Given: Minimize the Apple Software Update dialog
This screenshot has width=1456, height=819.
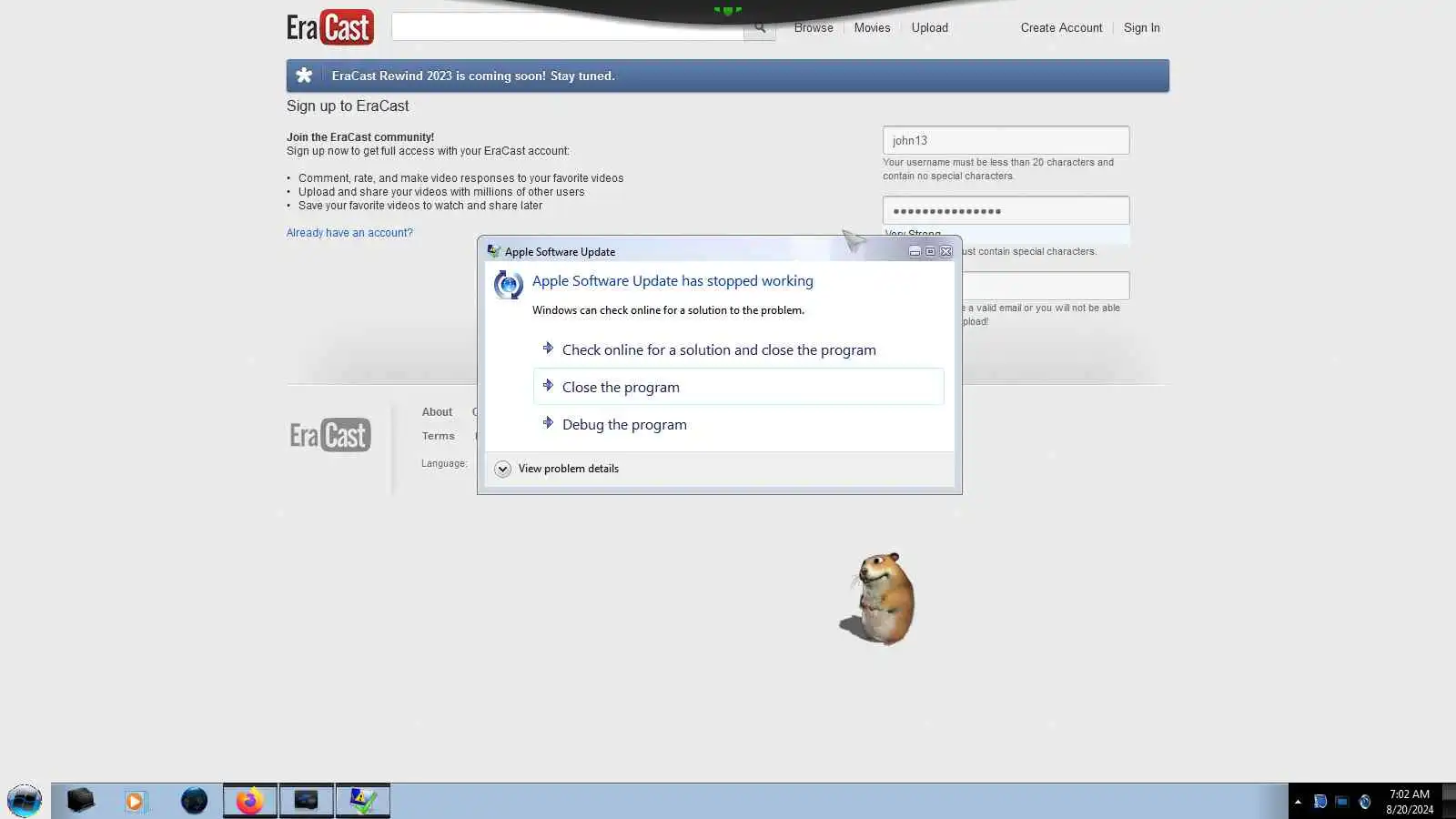Looking at the screenshot, I should coord(915,251).
